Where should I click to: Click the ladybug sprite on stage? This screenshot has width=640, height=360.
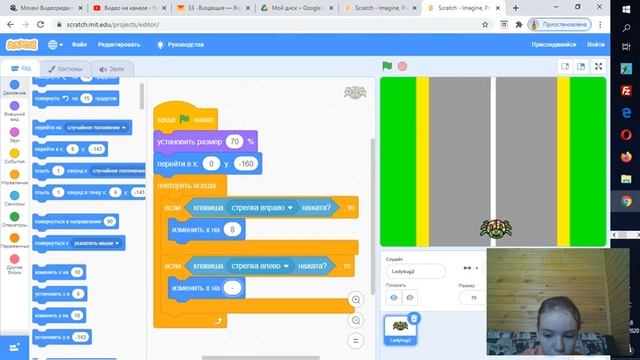[496, 229]
